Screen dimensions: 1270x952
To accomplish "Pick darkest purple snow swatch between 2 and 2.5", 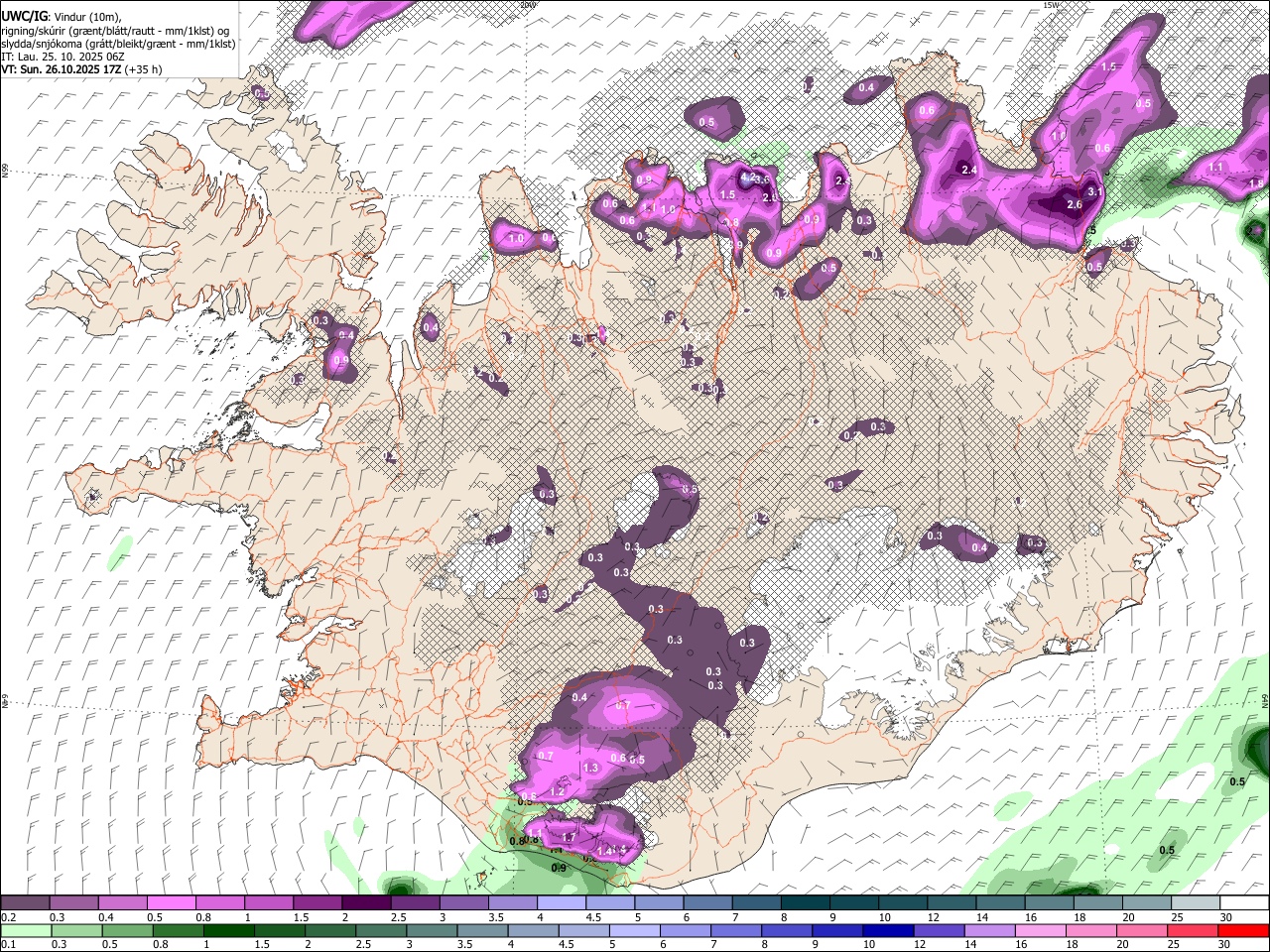I will pyautogui.click(x=366, y=902).
